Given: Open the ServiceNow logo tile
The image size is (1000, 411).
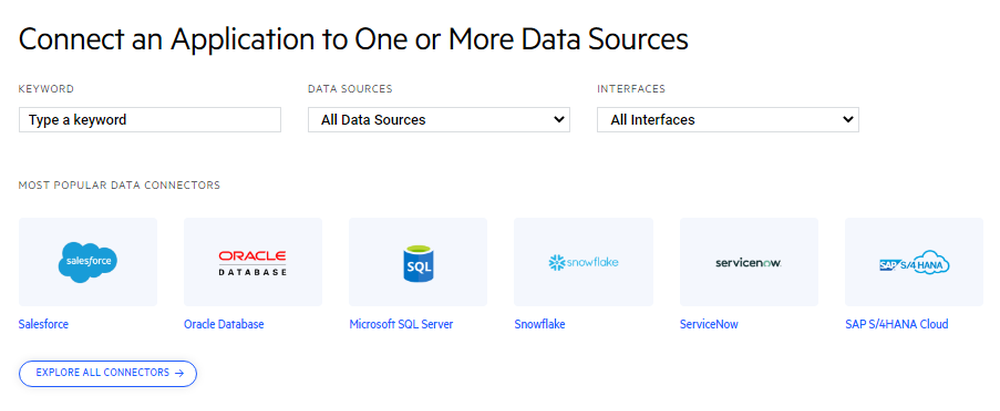Looking at the screenshot, I should pyautogui.click(x=749, y=262).
